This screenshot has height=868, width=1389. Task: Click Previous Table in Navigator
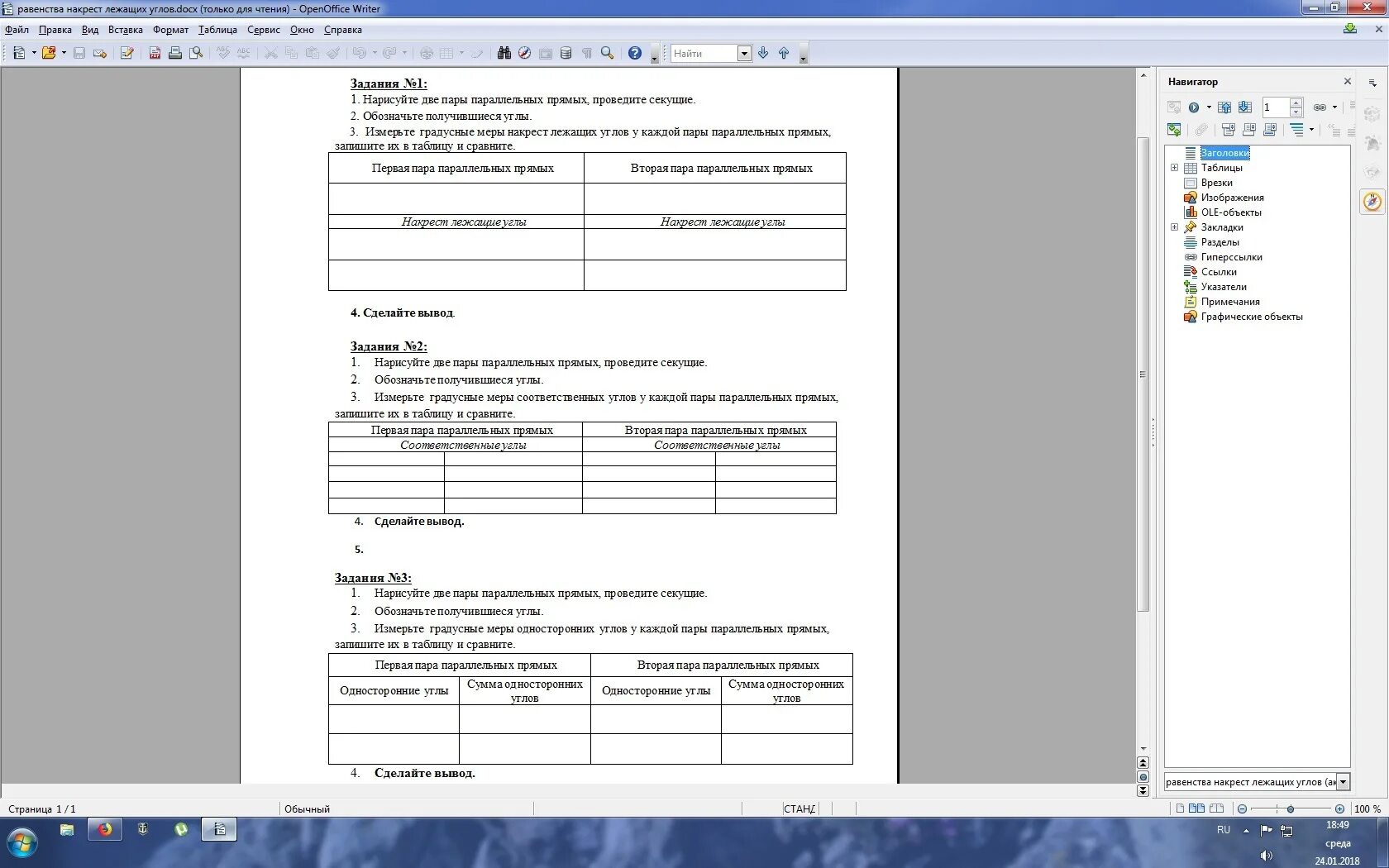[1224, 107]
